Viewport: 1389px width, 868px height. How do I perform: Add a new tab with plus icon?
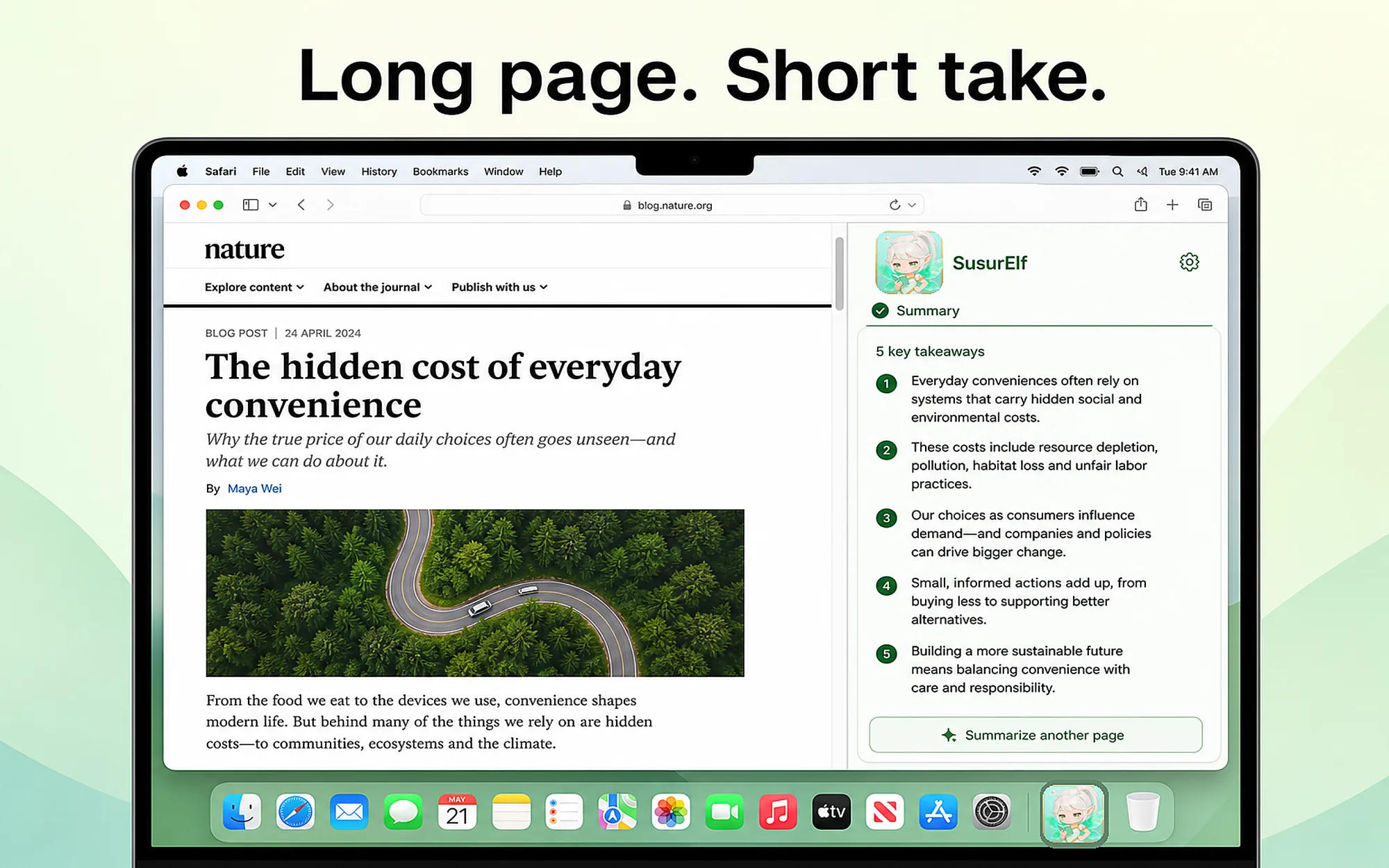(x=1172, y=205)
